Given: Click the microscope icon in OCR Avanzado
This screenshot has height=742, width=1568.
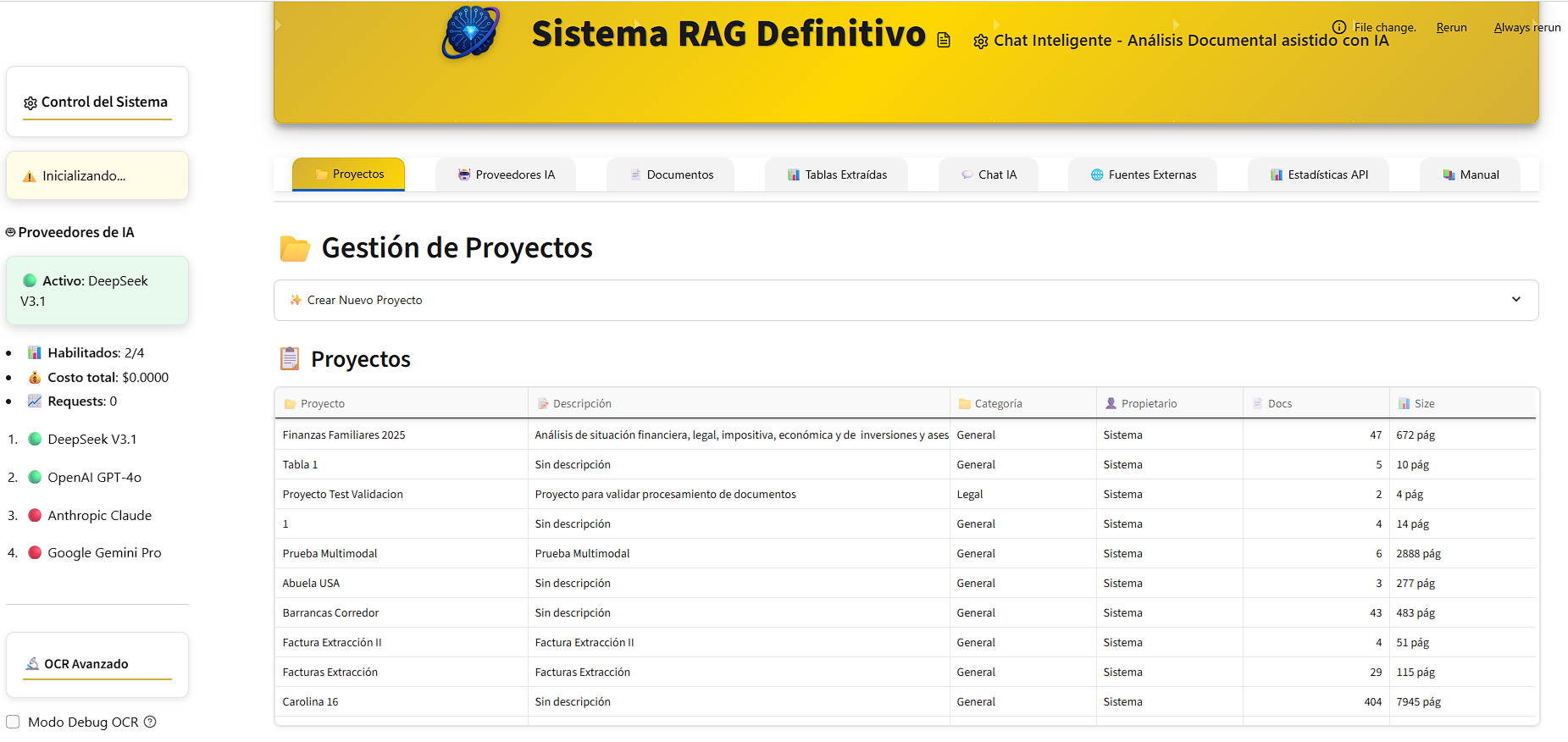Looking at the screenshot, I should [x=32, y=664].
